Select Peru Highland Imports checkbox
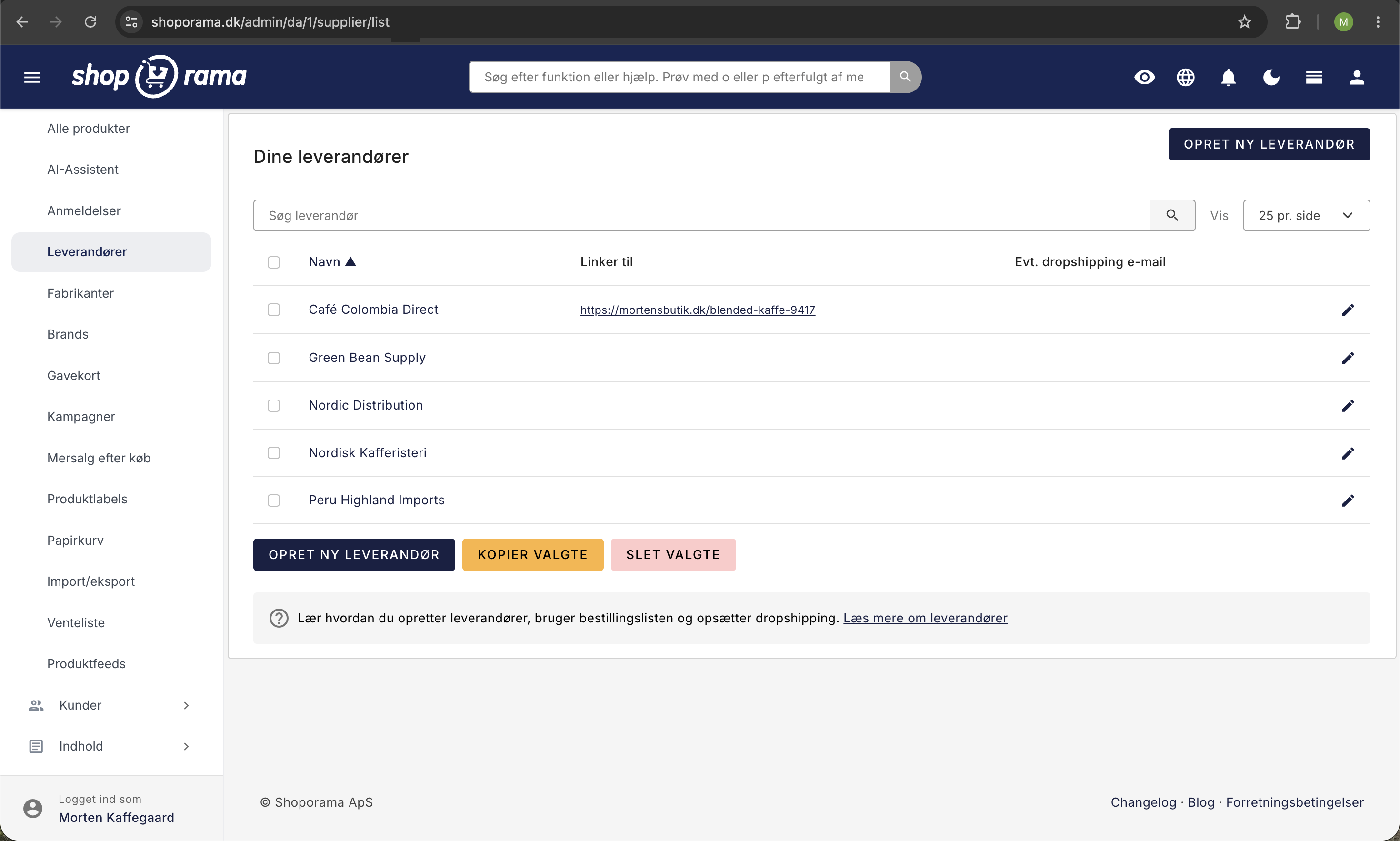 (274, 501)
